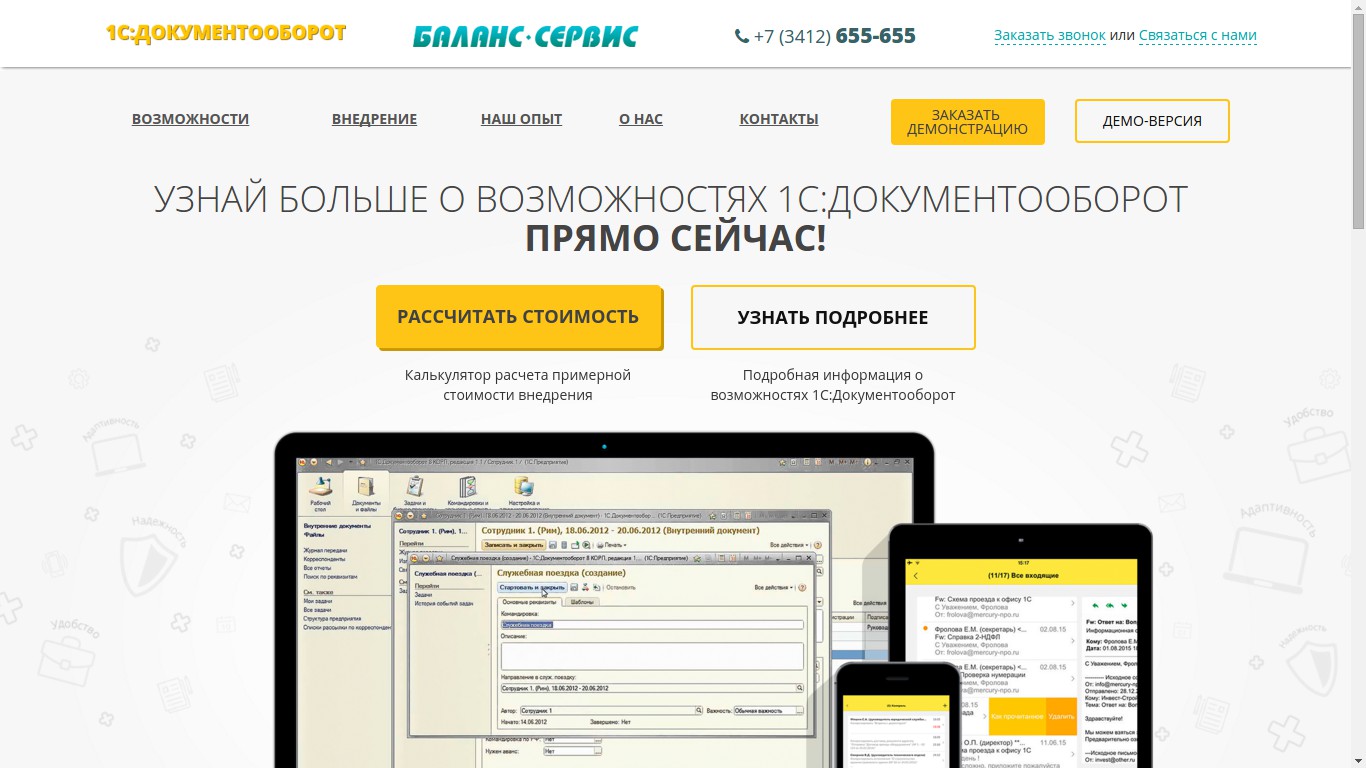Open the 1С:Документооборот yellow logo

[x=226, y=33]
